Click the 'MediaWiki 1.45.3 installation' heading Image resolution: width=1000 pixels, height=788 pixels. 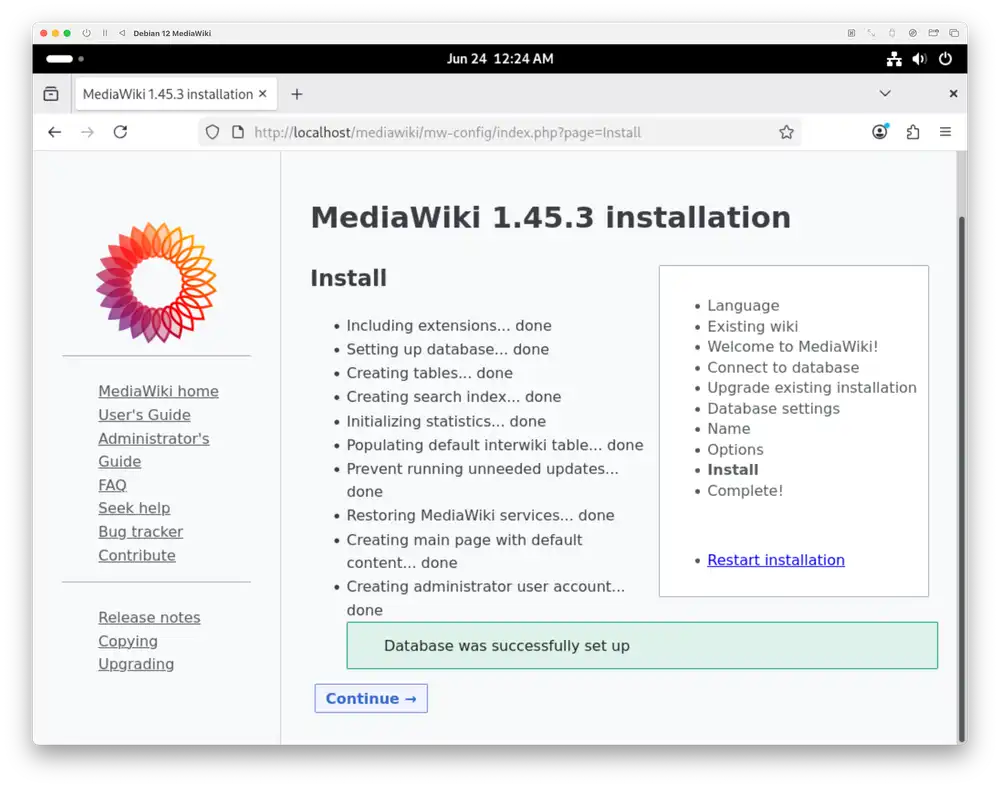(x=550, y=217)
